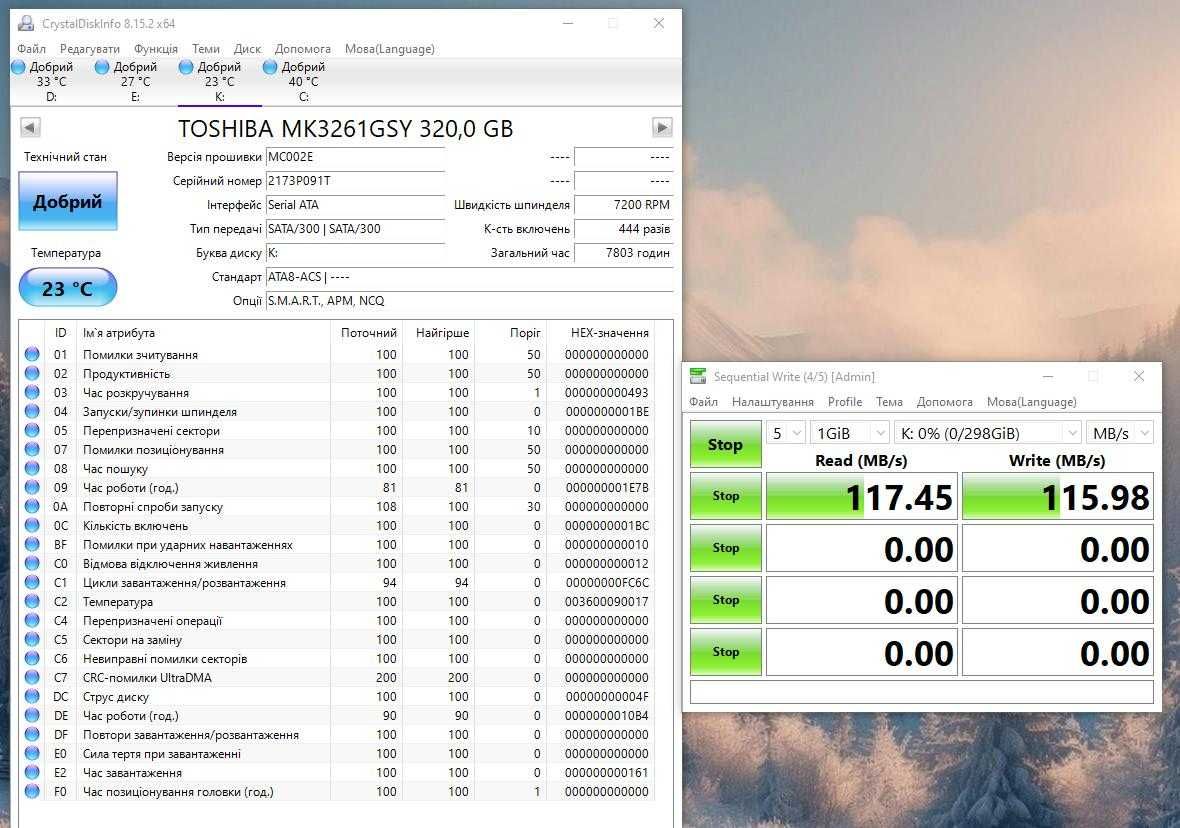Open Диск menu in CrystalDiskInfo
Screen dimensions: 1180x828
(x=247, y=49)
